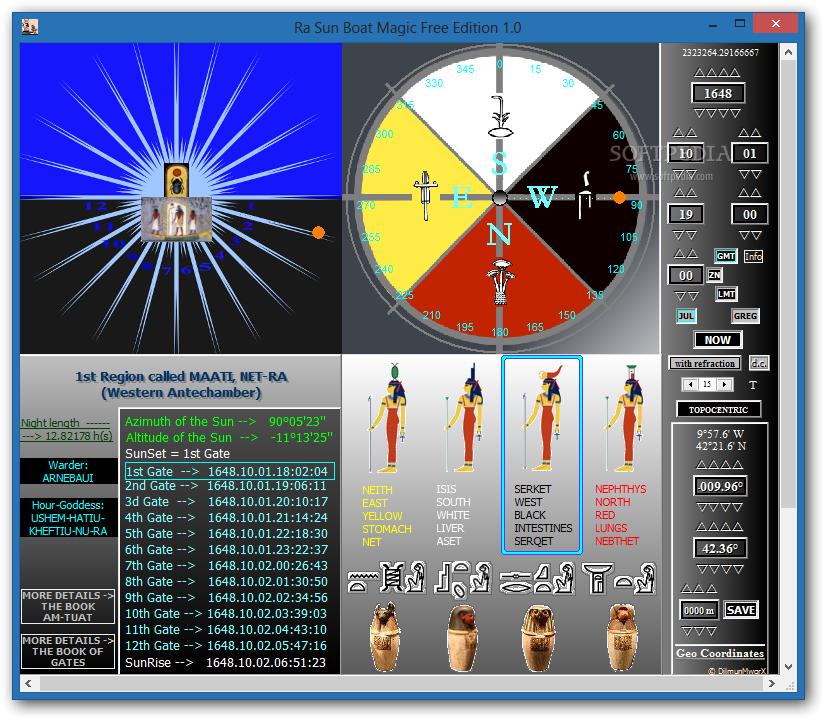Set the time with the NOW button

pyautogui.click(x=718, y=340)
